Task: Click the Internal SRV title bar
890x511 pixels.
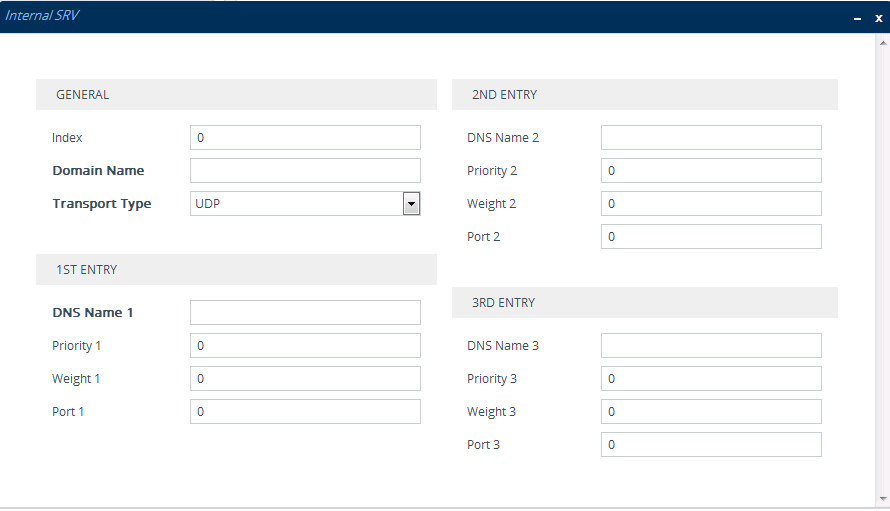Action: (400, 17)
